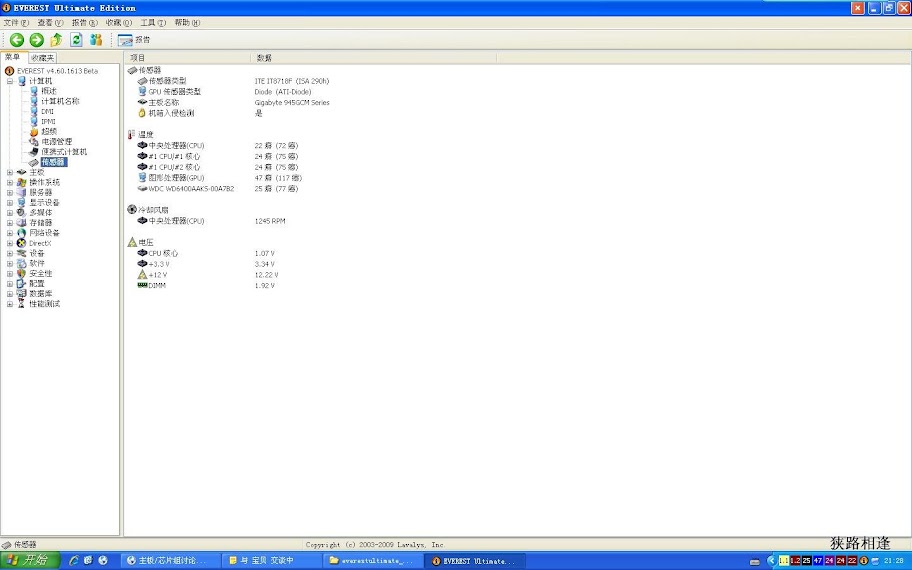Image resolution: width=912 pixels, height=570 pixels.
Task: Click the 1245 RPM fan speed value
Action: tap(270, 221)
